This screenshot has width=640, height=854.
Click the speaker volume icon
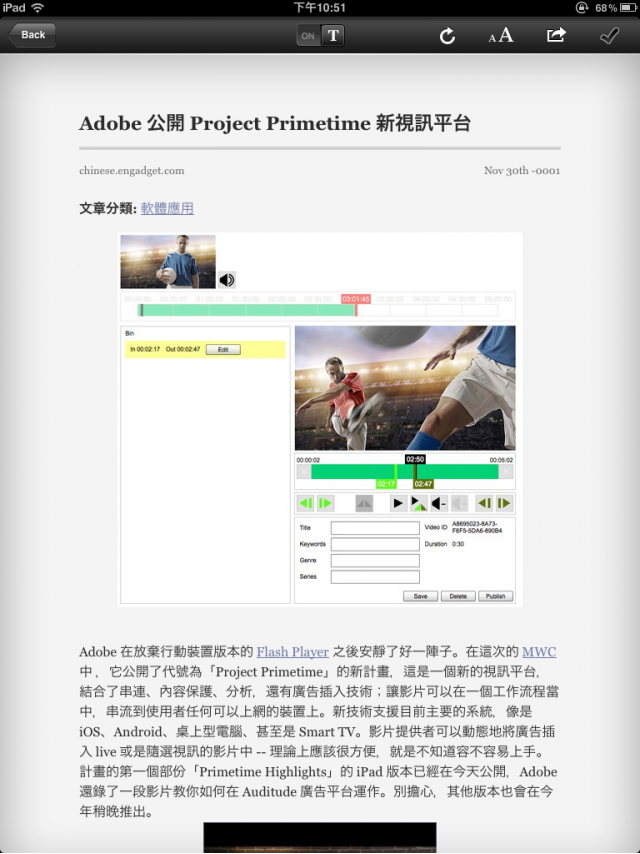[227, 280]
